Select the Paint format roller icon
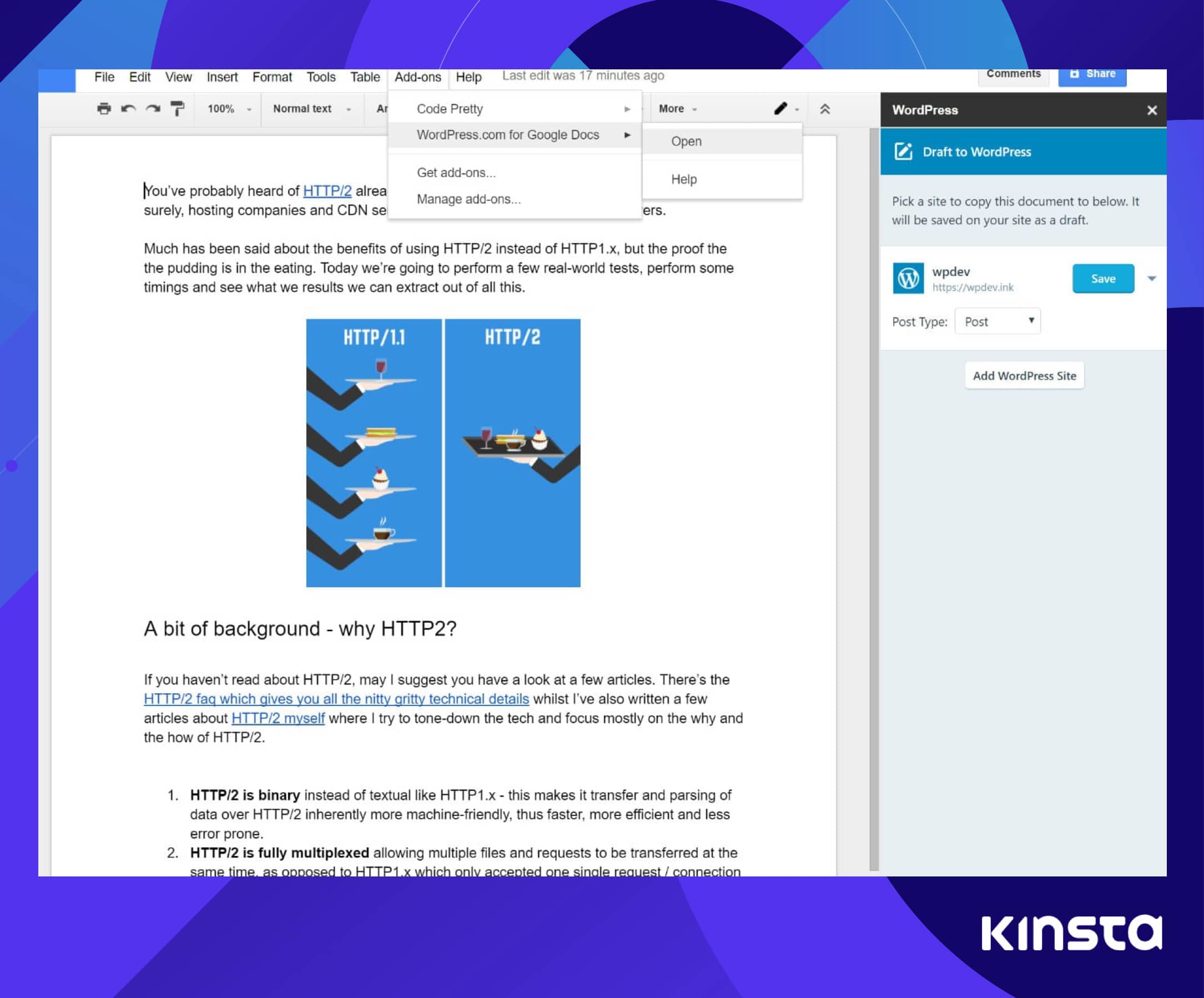Viewport: 1204px width, 998px height. pyautogui.click(x=177, y=108)
